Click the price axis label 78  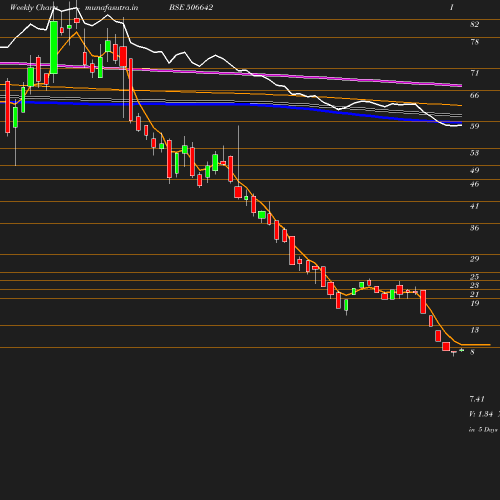pyautogui.click(x=474, y=42)
